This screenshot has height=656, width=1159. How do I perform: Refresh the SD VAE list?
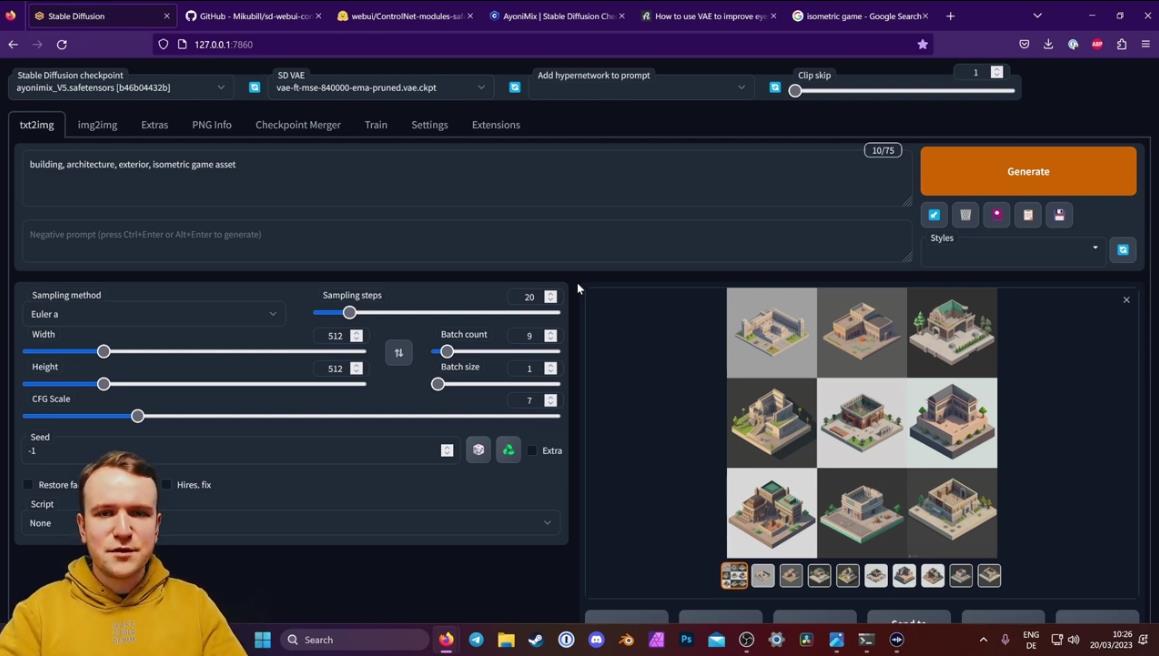click(514, 87)
